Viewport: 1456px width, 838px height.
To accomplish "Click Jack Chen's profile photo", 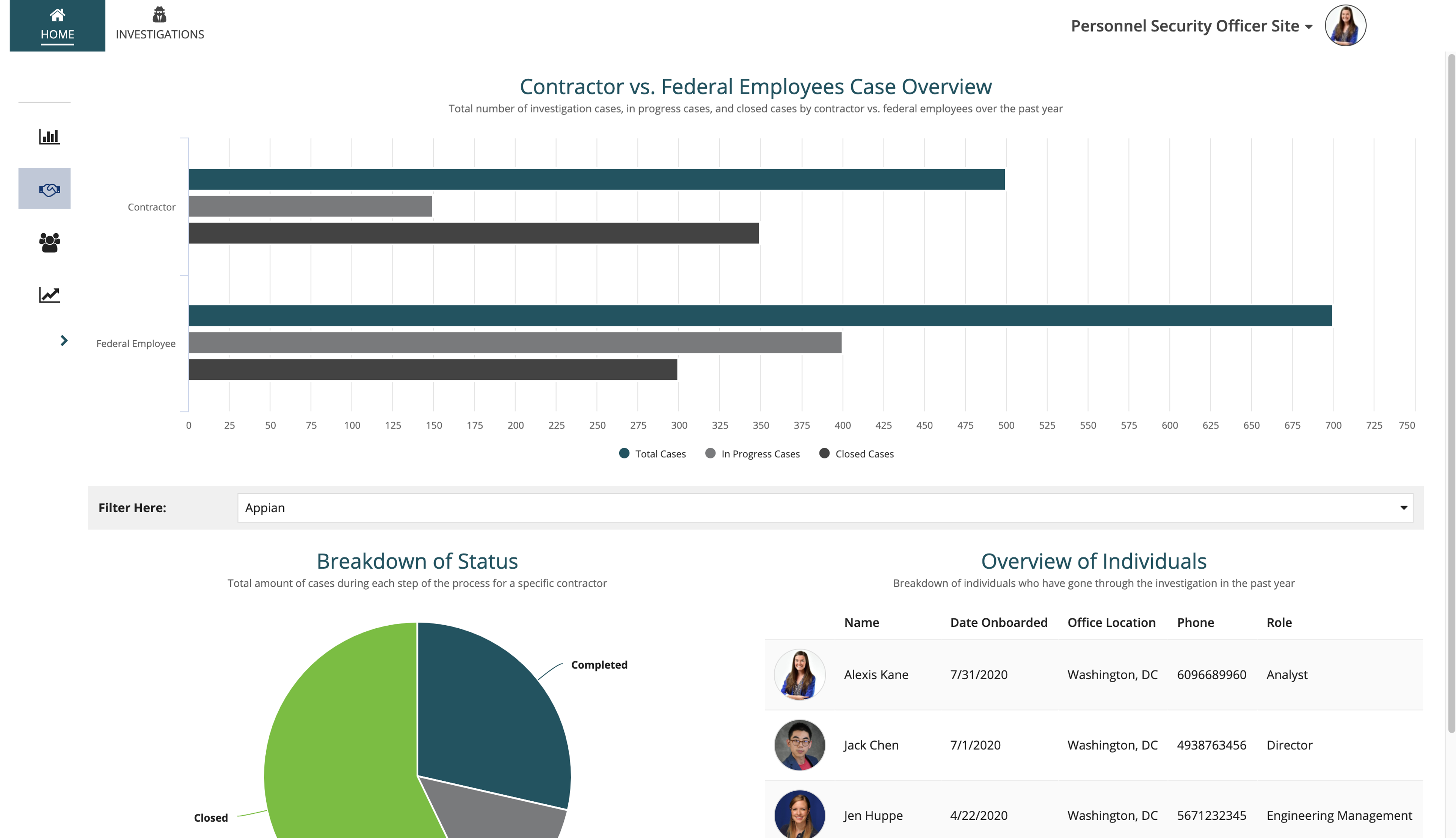I will click(799, 745).
